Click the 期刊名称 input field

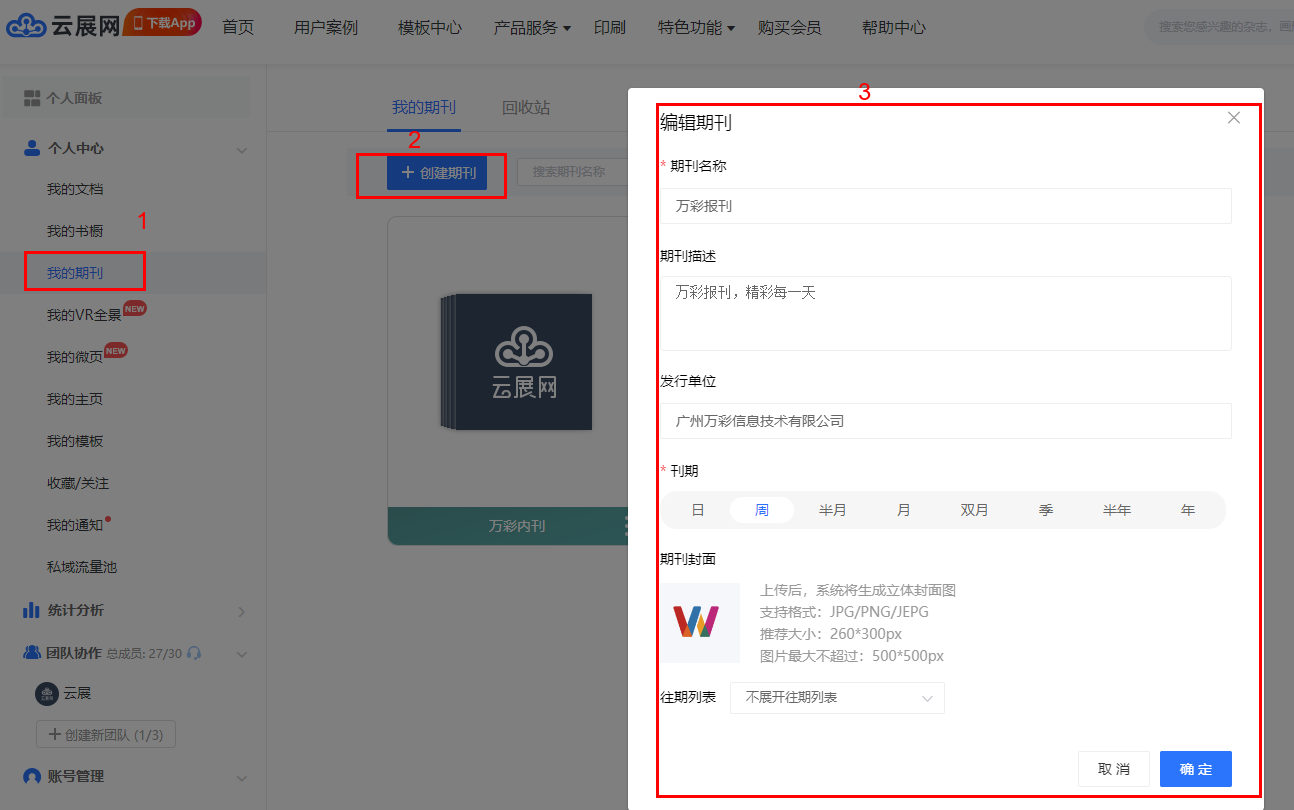click(945, 206)
